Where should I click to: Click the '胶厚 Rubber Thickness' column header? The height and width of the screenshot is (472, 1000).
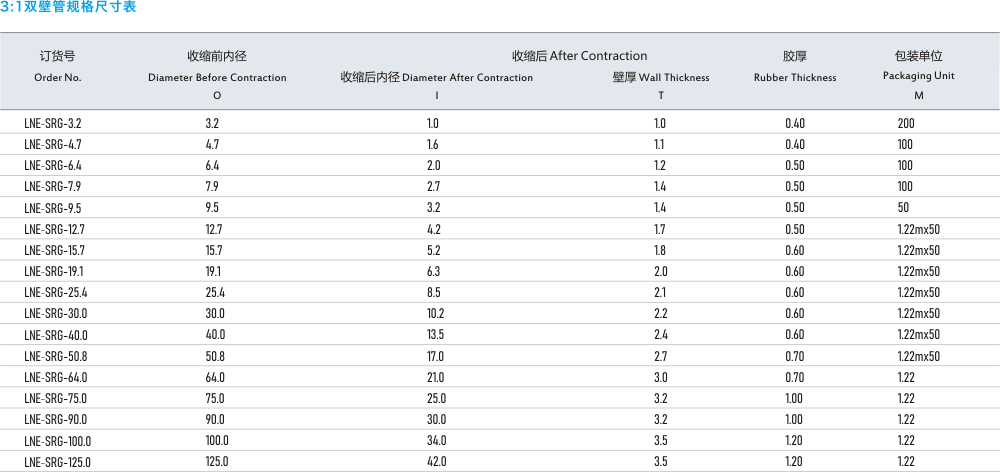point(795,66)
